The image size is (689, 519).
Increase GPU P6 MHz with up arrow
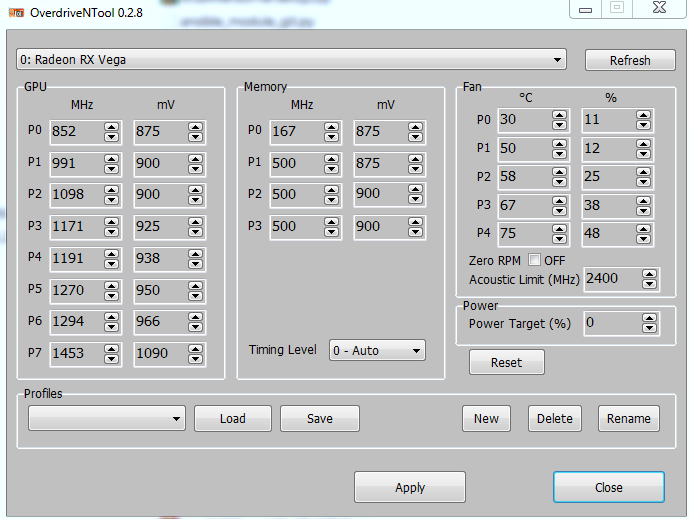pos(111,317)
